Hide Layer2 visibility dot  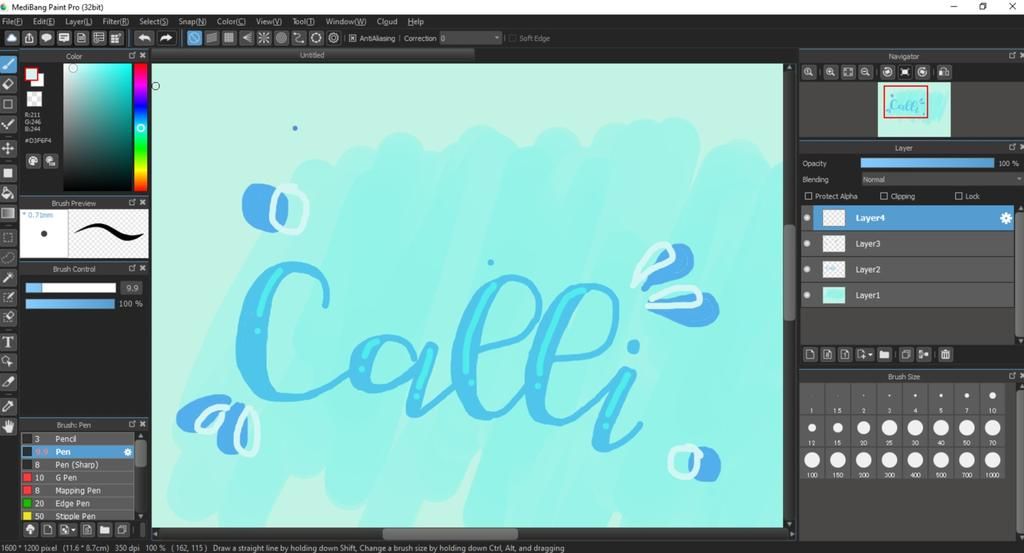pyautogui.click(x=807, y=269)
